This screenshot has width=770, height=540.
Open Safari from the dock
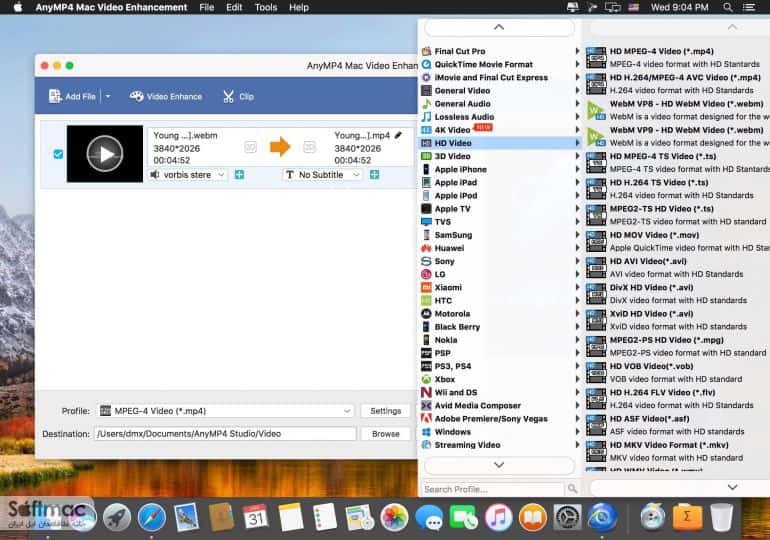(x=151, y=517)
